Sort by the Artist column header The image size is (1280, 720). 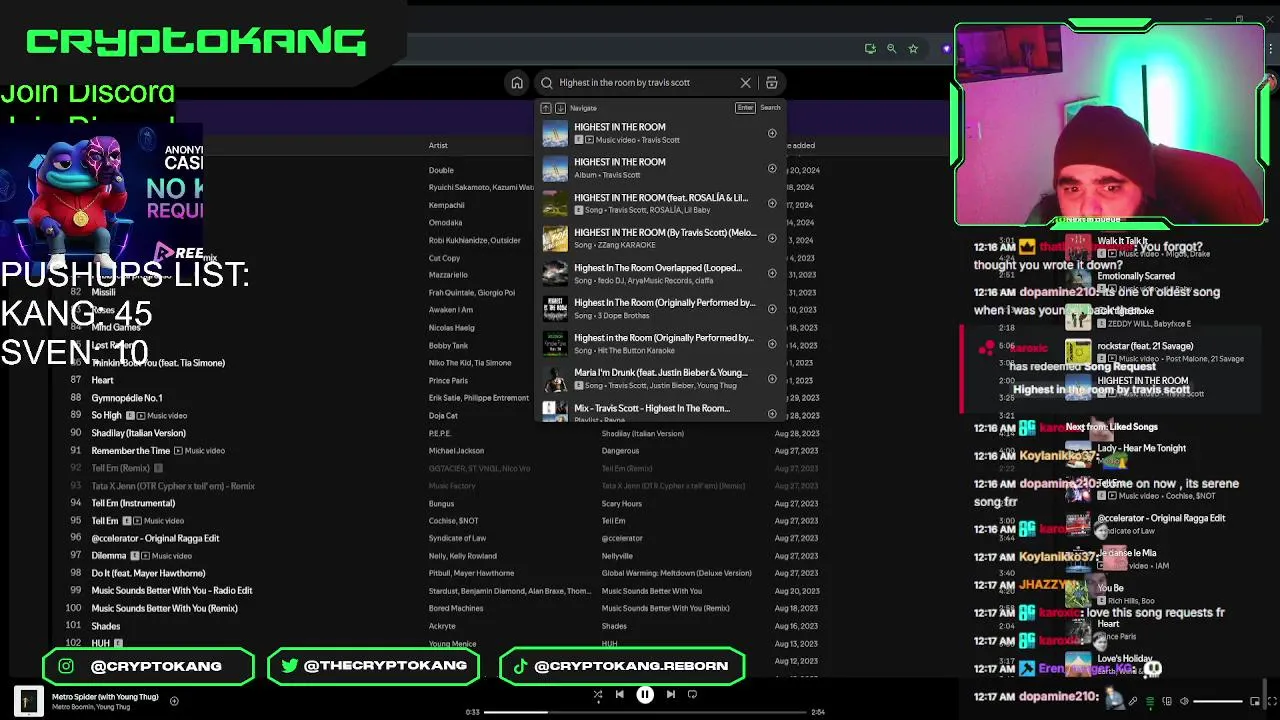click(x=438, y=145)
